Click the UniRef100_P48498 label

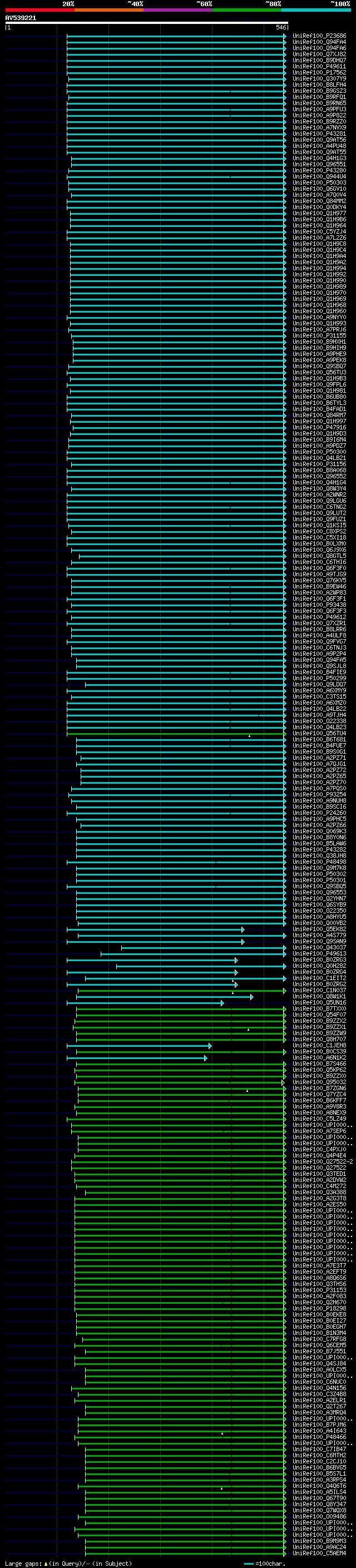(319, 862)
